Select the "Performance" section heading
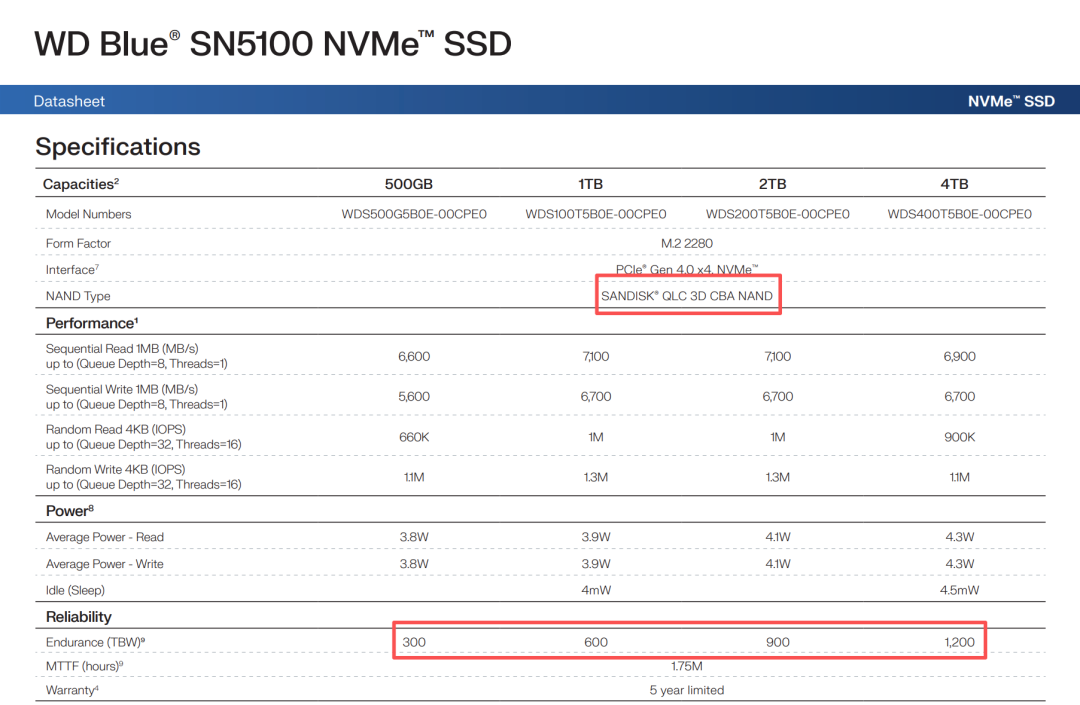Screen dimensions: 1080x705 (x=92, y=323)
